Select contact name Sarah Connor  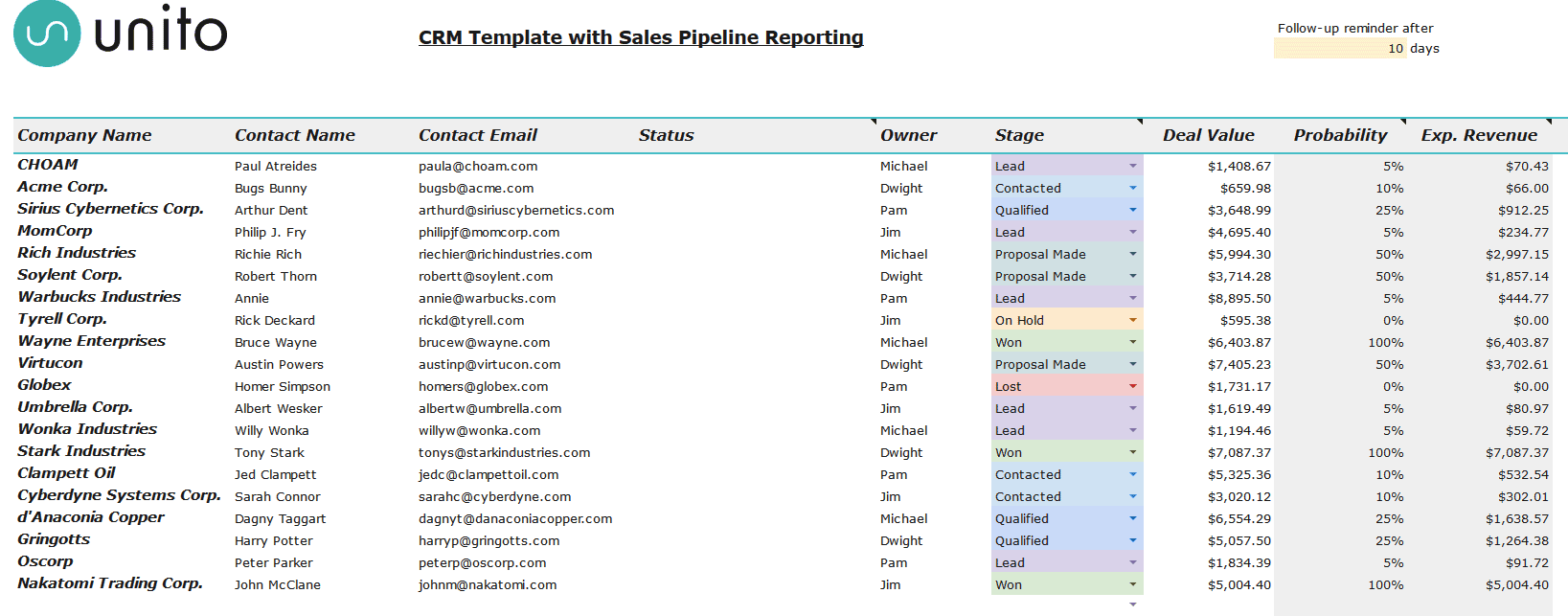coord(278,496)
